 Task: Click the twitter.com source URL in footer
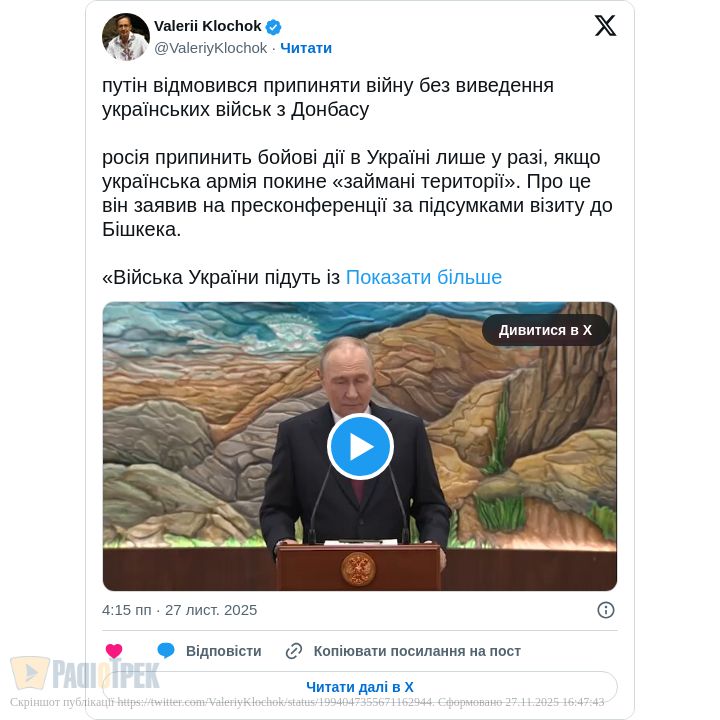pyautogui.click(x=275, y=702)
